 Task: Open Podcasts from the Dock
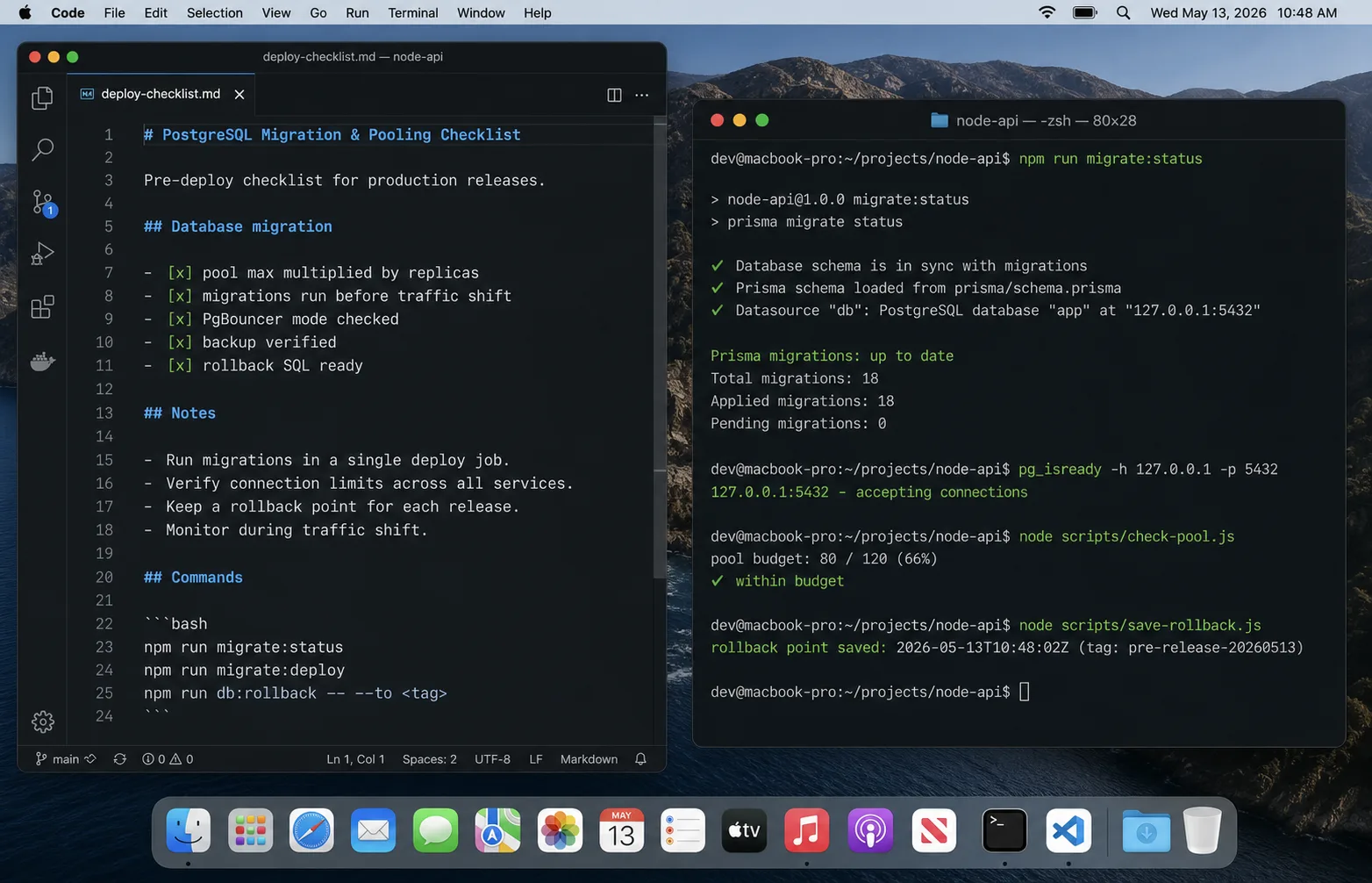click(x=870, y=830)
